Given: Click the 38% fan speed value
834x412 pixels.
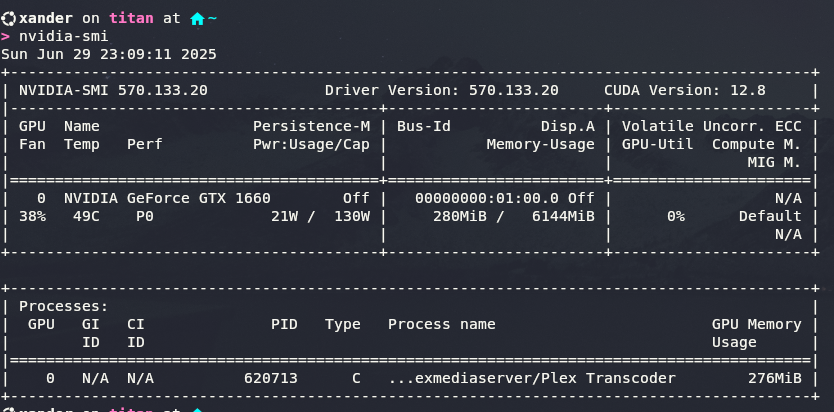Looking at the screenshot, I should [32, 217].
